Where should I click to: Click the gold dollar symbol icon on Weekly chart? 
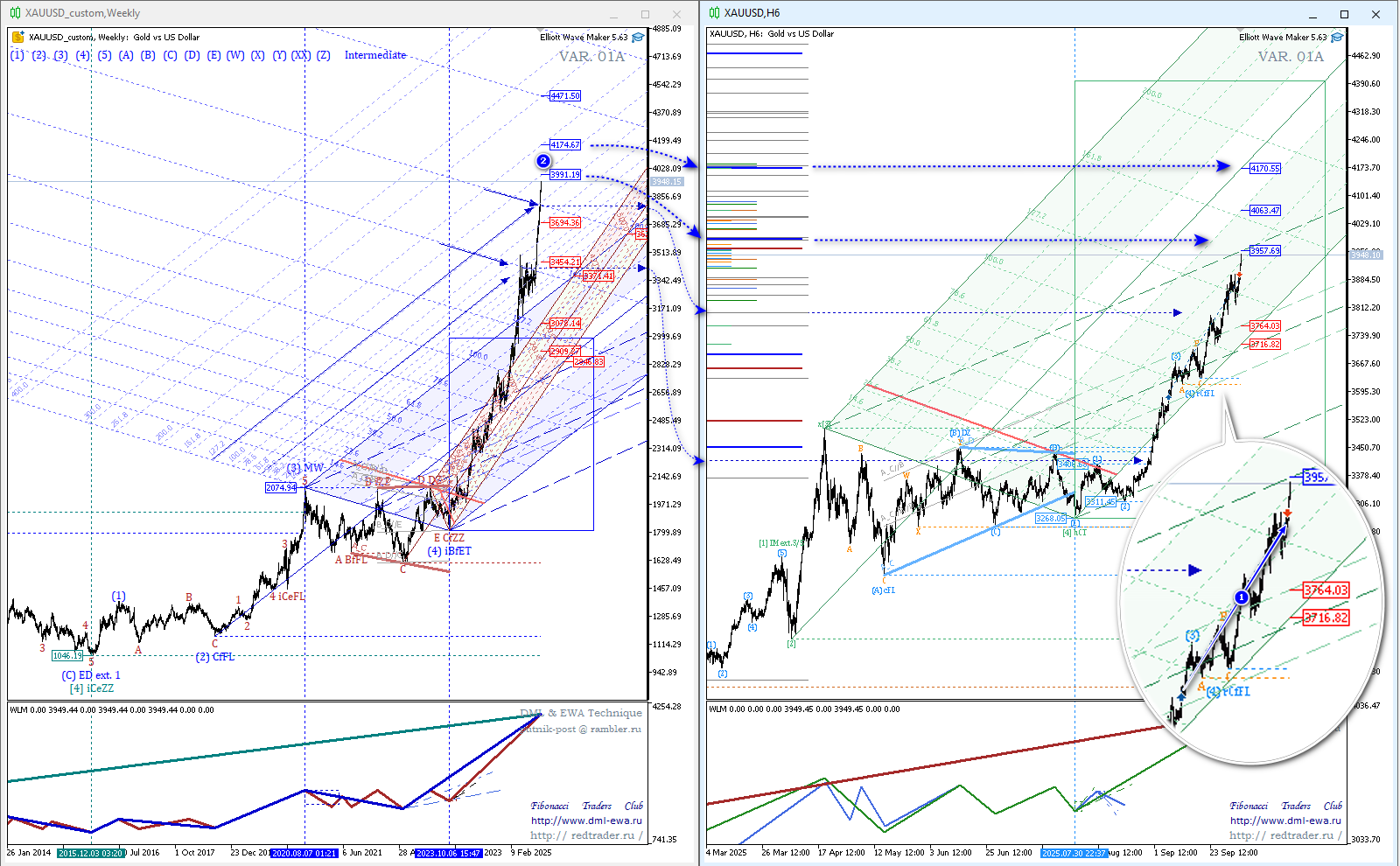(x=17, y=37)
